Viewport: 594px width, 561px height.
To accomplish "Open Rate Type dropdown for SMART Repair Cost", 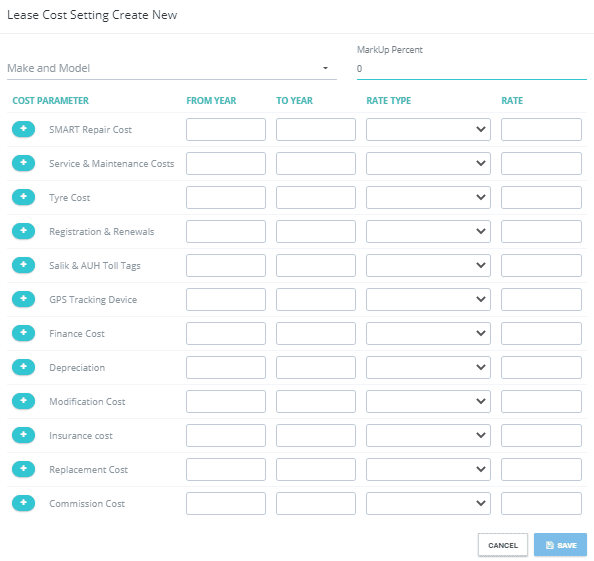I will [x=428, y=130].
